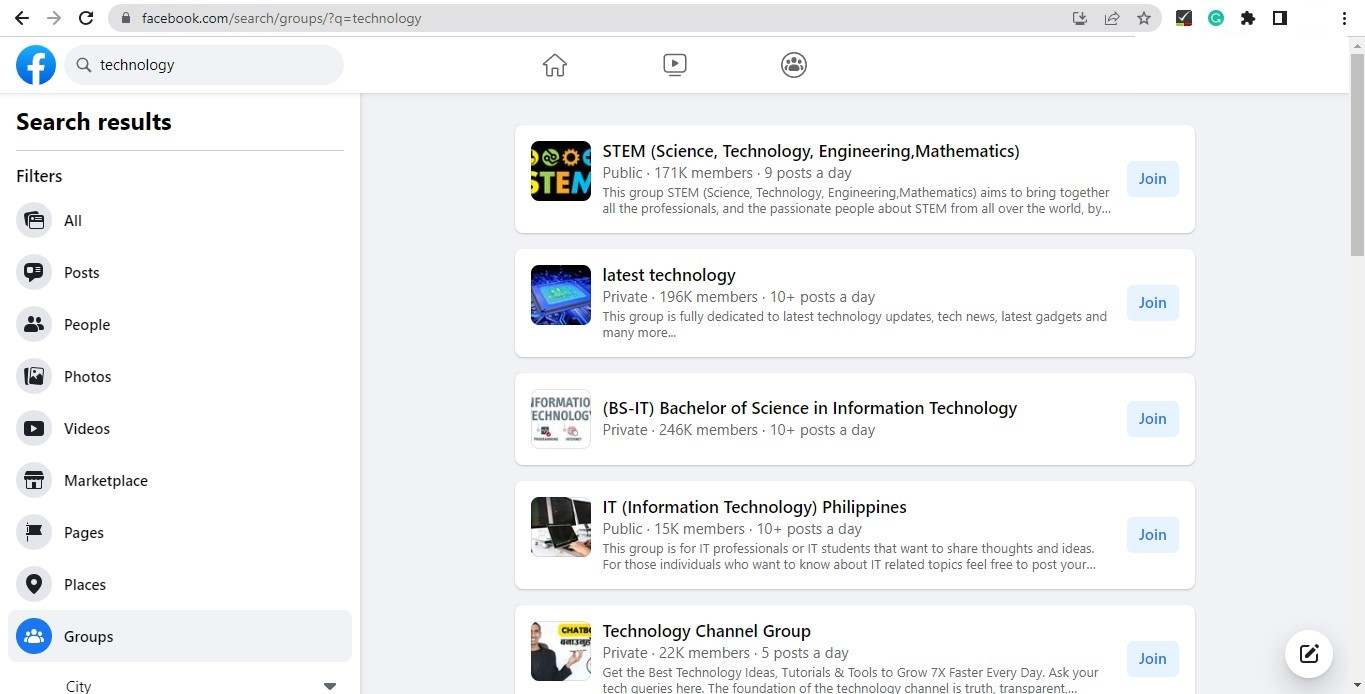Open the Grammarly extension icon

[1216, 18]
